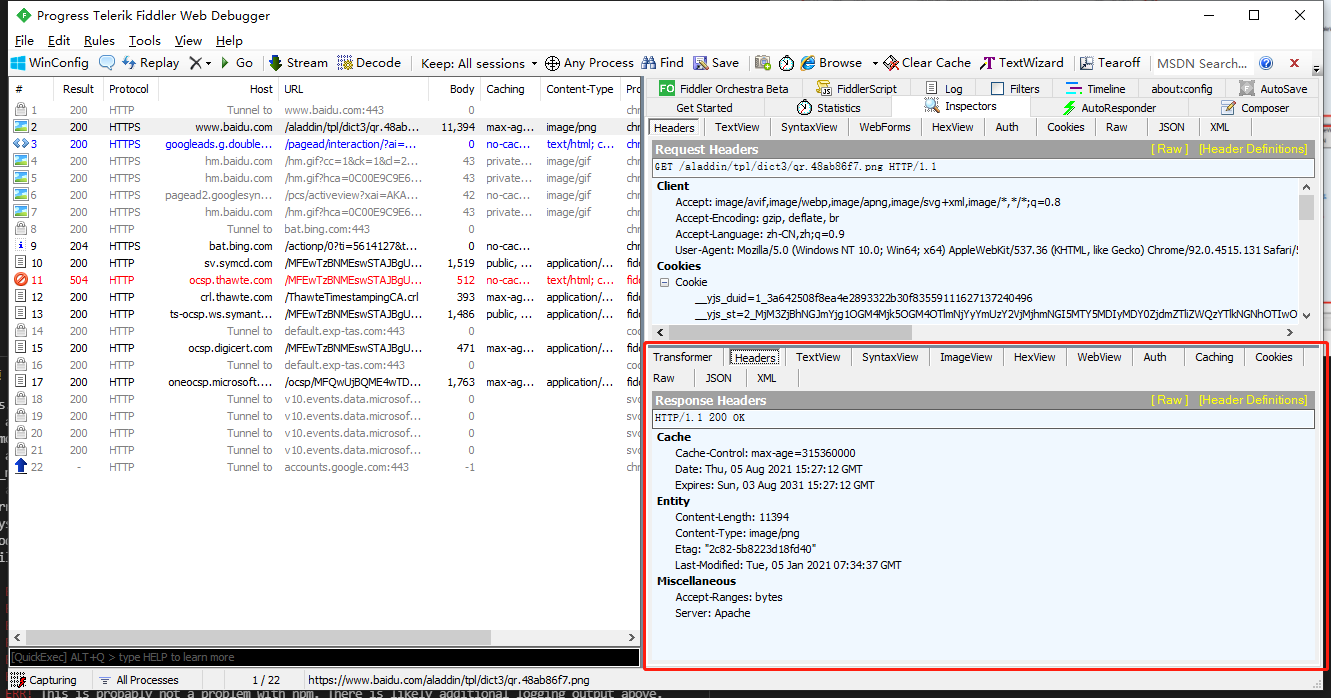
Task: Select the Any Process target tool
Action: point(589,63)
